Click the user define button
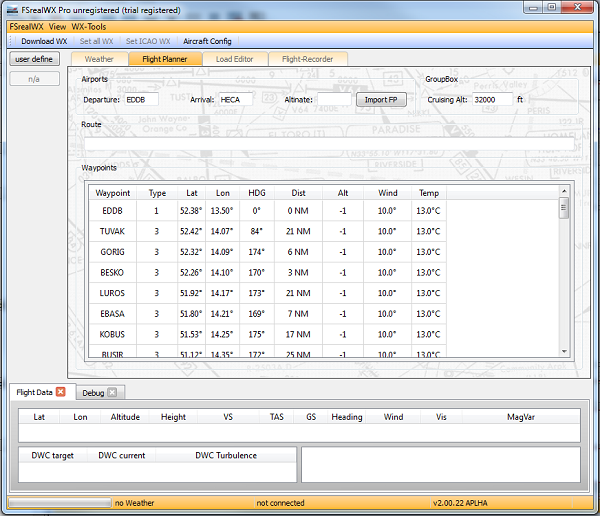This screenshot has height=516, width=600. pyautogui.click(x=35, y=59)
